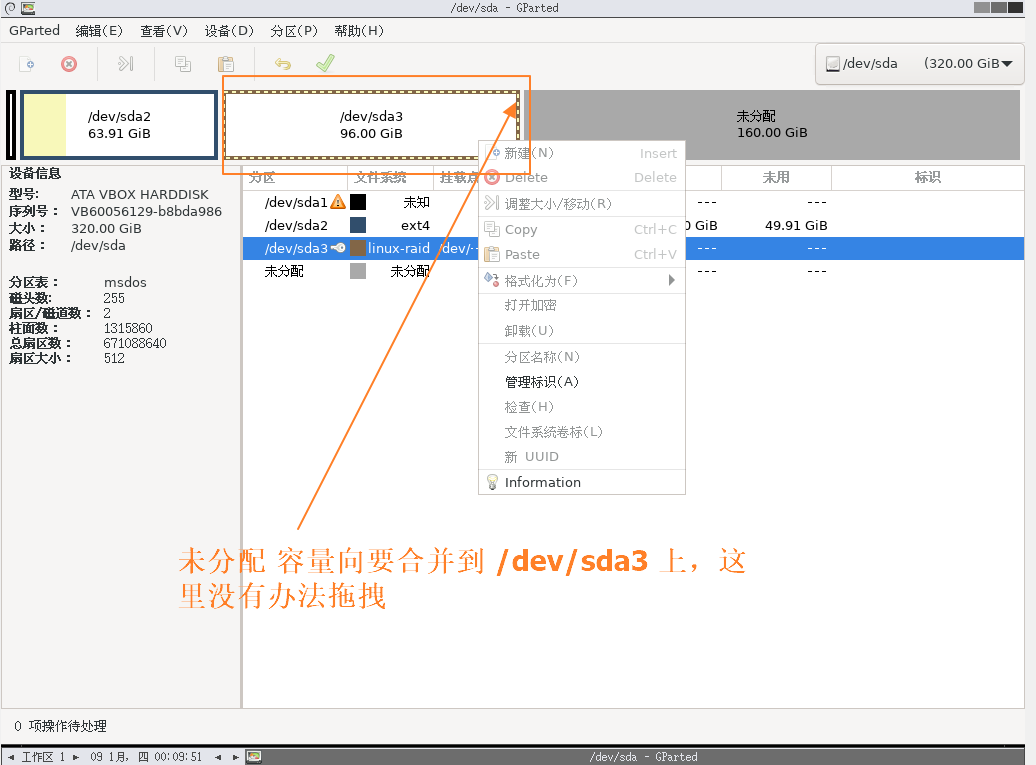Viewport: 1036px width, 765px height.
Task: Click the /dev/sda - GParted taskbar entry
Action: tap(643, 756)
